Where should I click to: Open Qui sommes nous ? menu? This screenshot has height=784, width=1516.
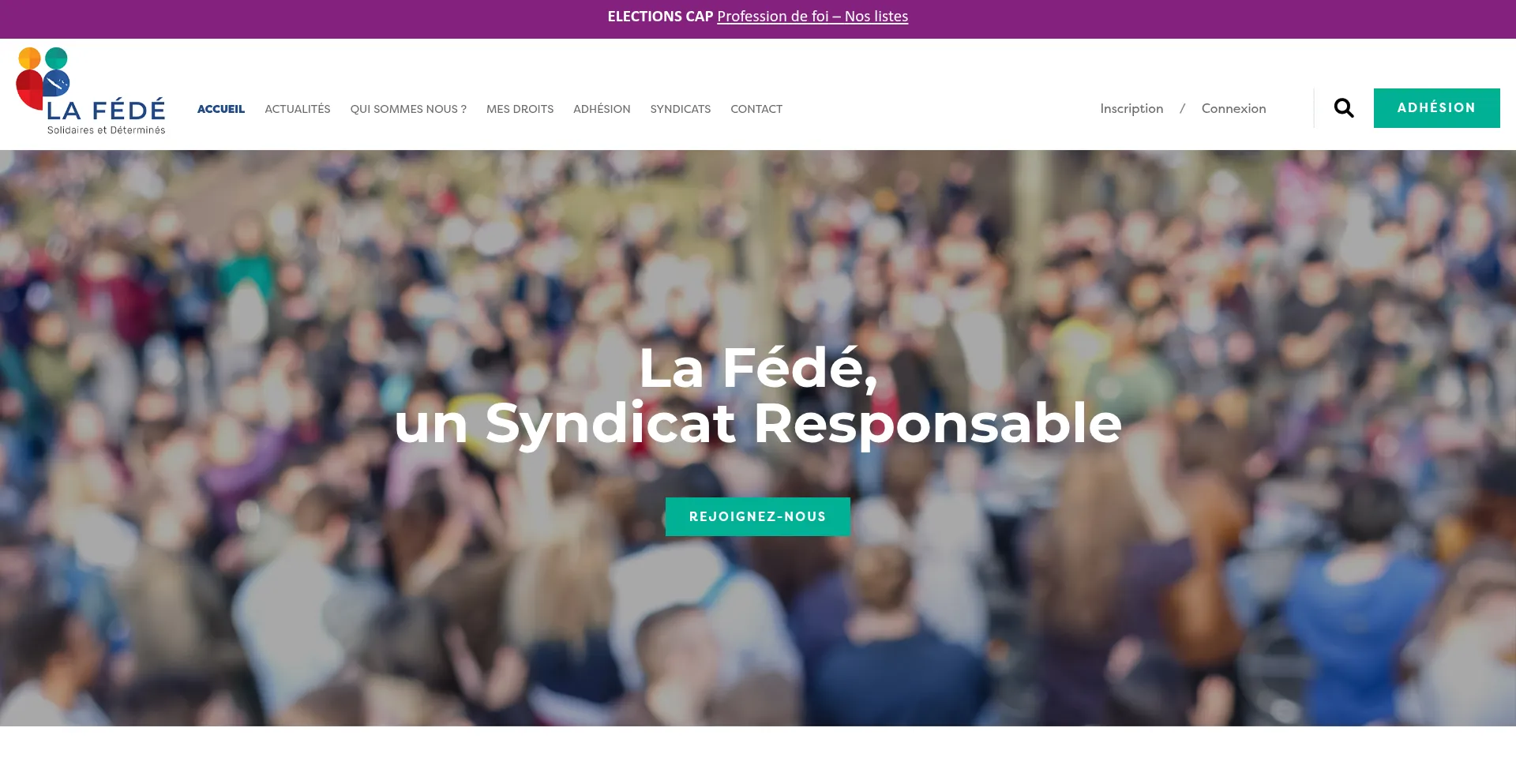(x=408, y=109)
